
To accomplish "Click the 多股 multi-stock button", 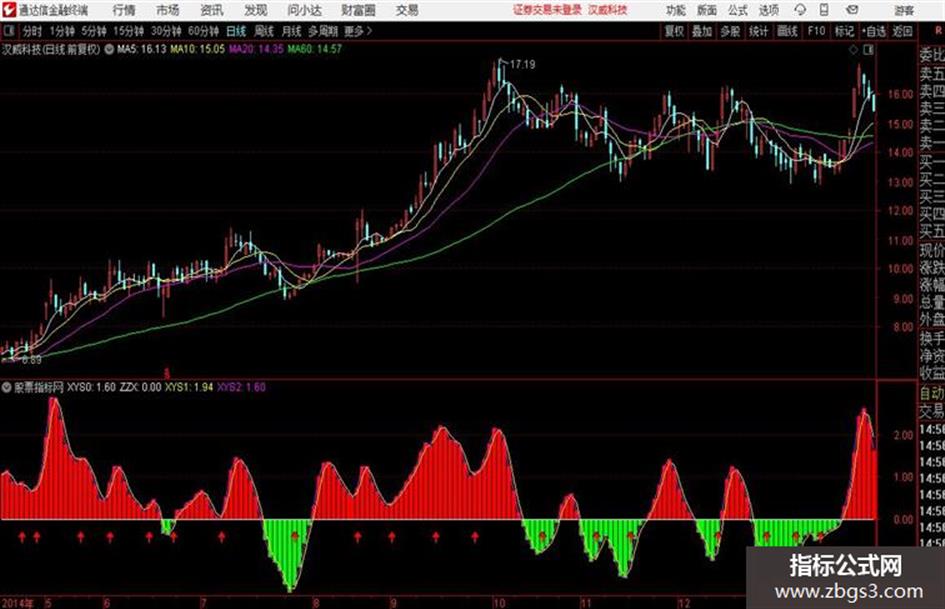I will pyautogui.click(x=730, y=31).
